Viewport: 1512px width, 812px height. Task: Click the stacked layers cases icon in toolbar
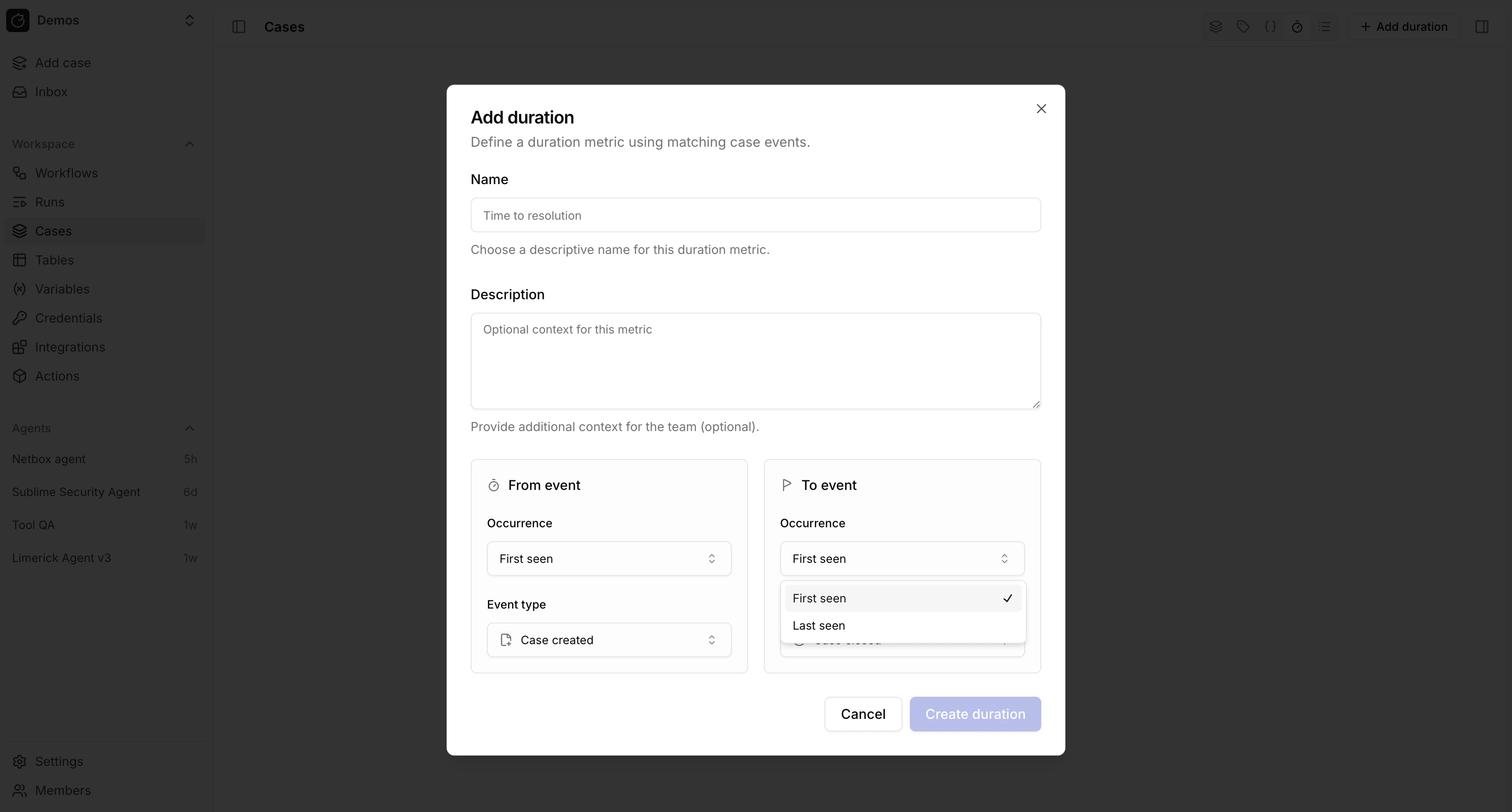click(x=1216, y=26)
